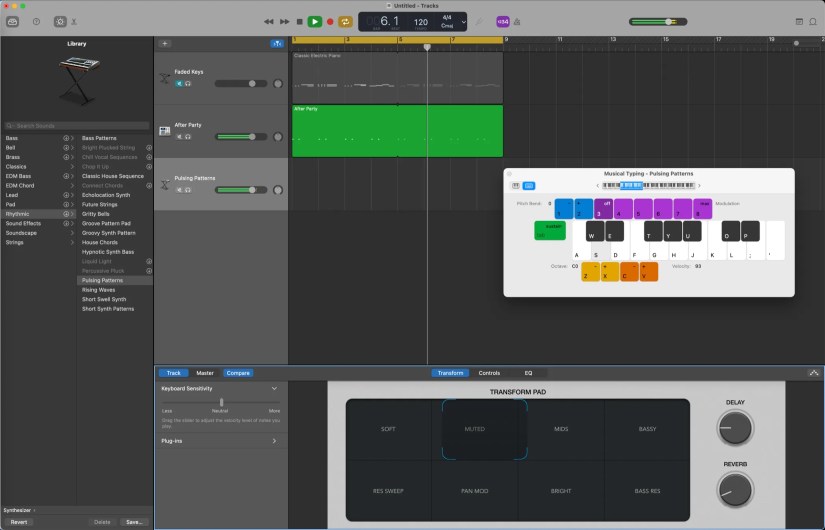The width and height of the screenshot is (825, 530).
Task: Open the Transform tab
Action: pos(450,373)
